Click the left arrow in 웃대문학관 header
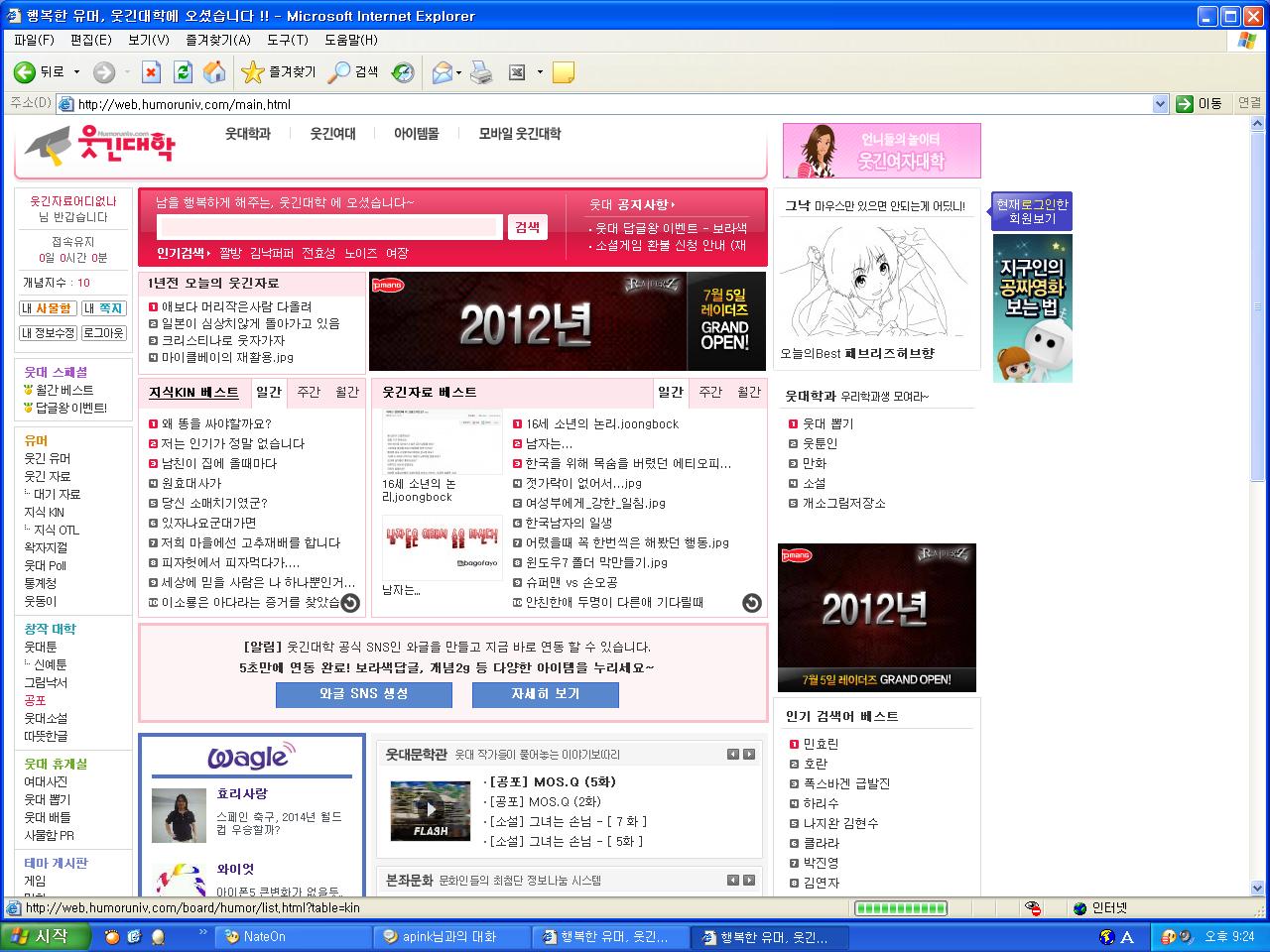The image size is (1270, 952). [x=733, y=755]
